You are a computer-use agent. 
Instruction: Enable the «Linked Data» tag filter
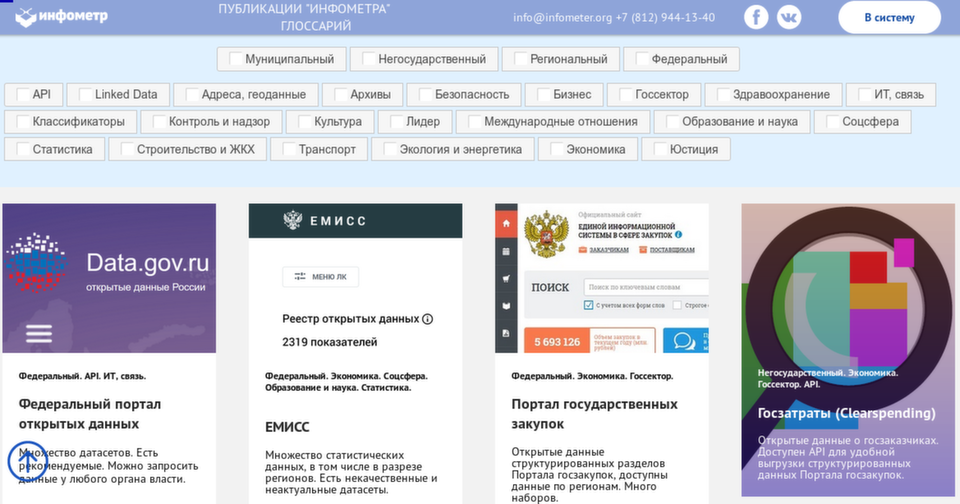coord(85,94)
